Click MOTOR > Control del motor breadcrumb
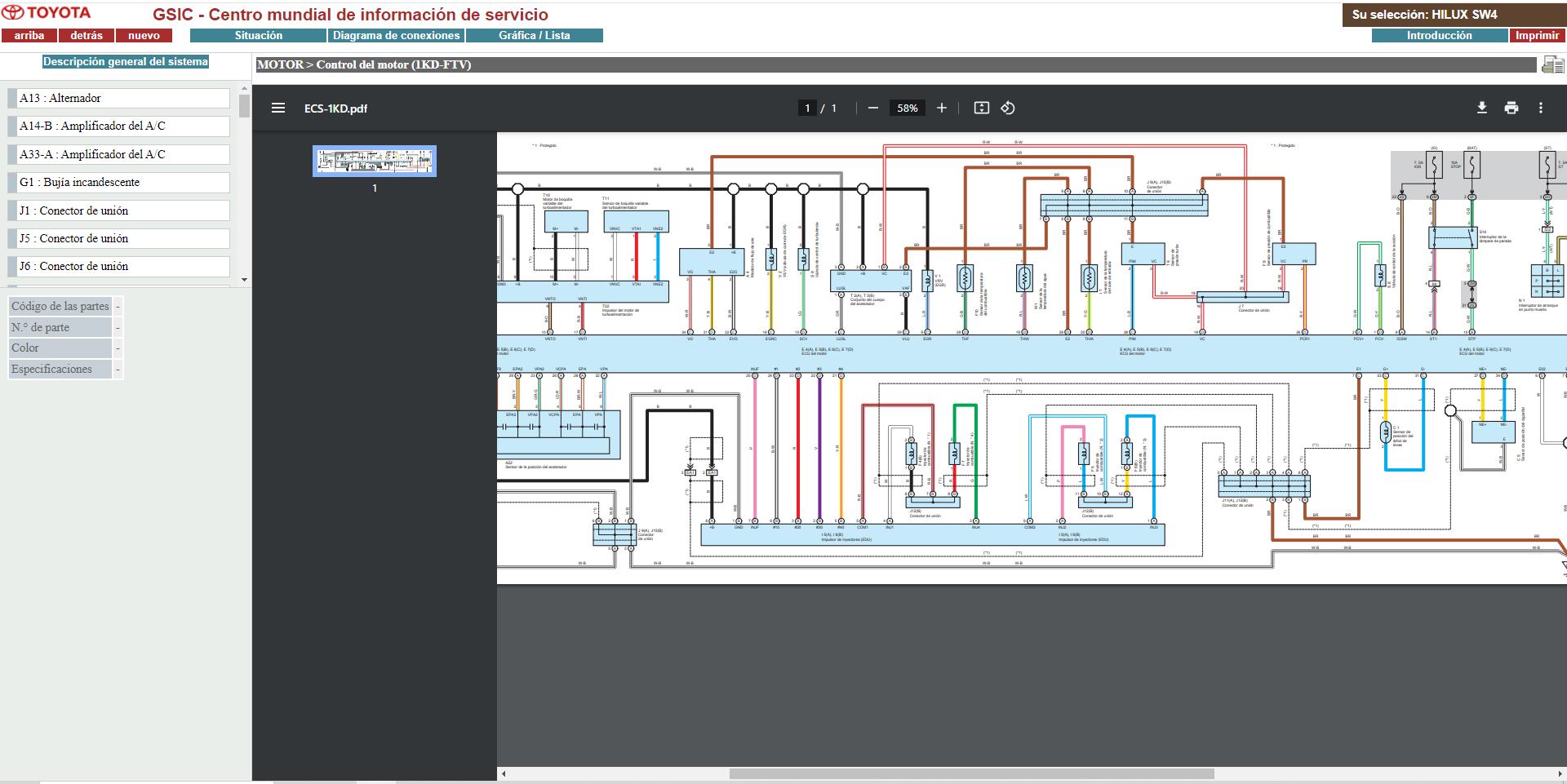This screenshot has height=784, width=1567. click(364, 64)
